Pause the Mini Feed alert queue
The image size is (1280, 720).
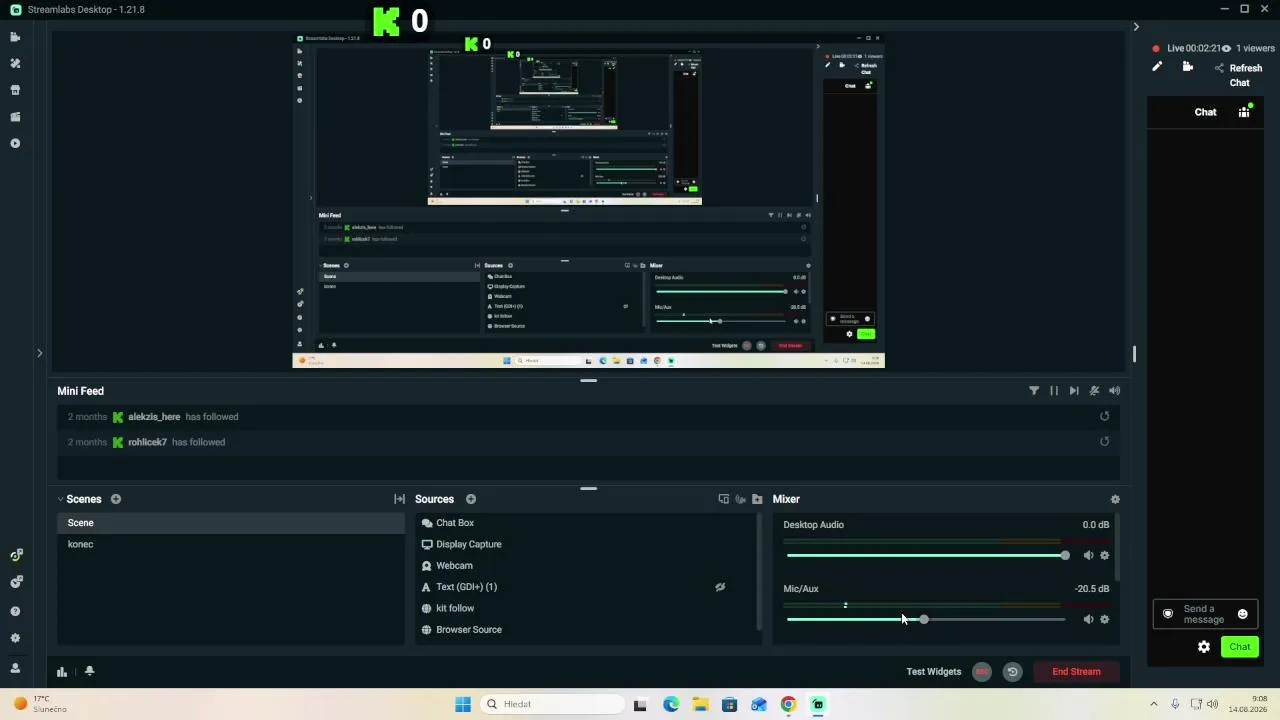tap(1054, 391)
